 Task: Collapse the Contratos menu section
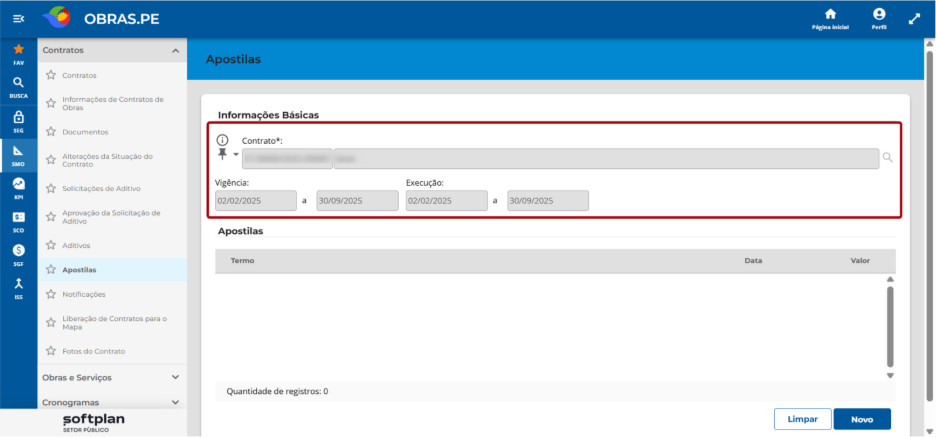[176, 51]
